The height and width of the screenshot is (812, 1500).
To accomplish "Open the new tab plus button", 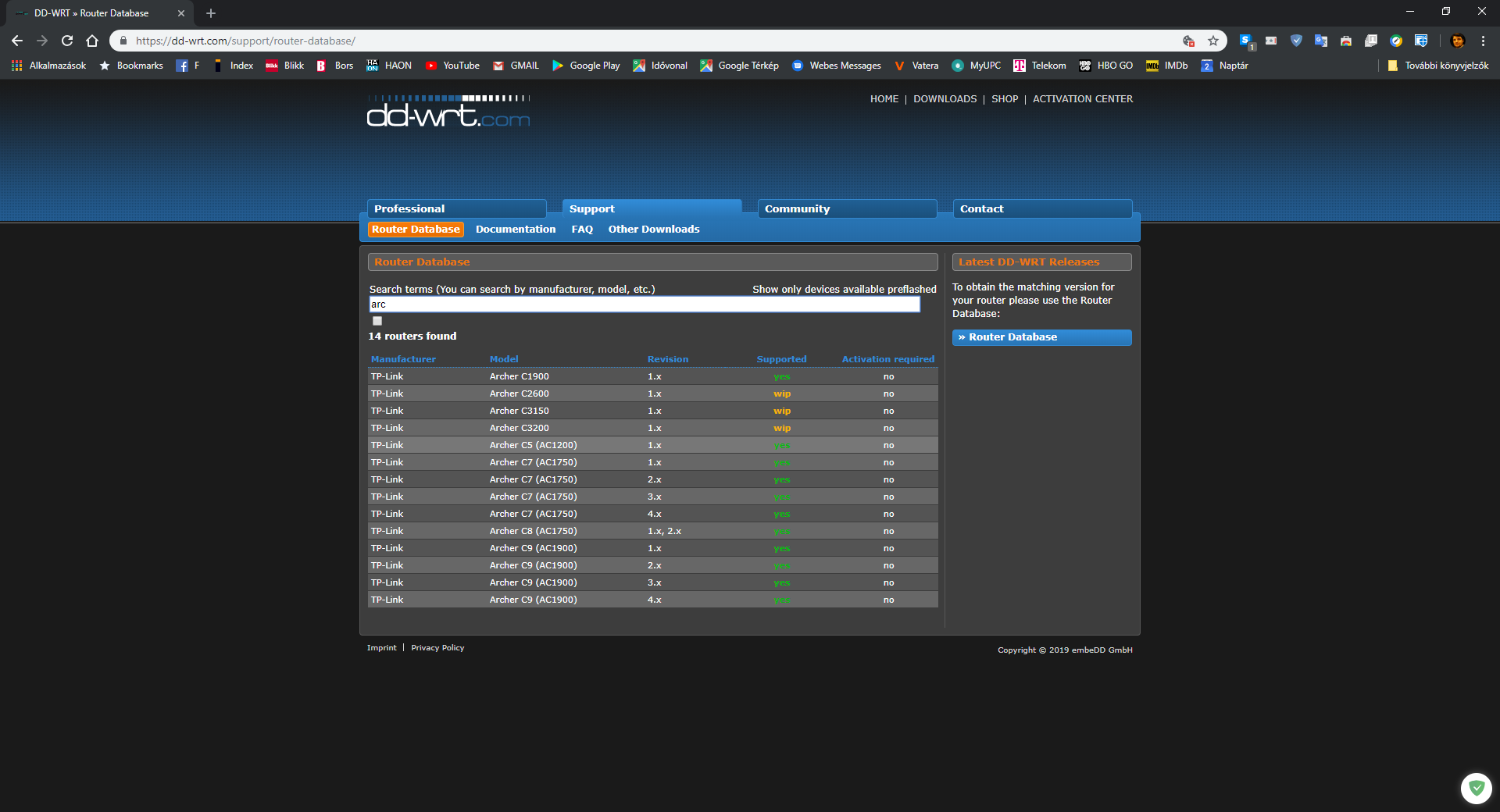I will tap(210, 13).
